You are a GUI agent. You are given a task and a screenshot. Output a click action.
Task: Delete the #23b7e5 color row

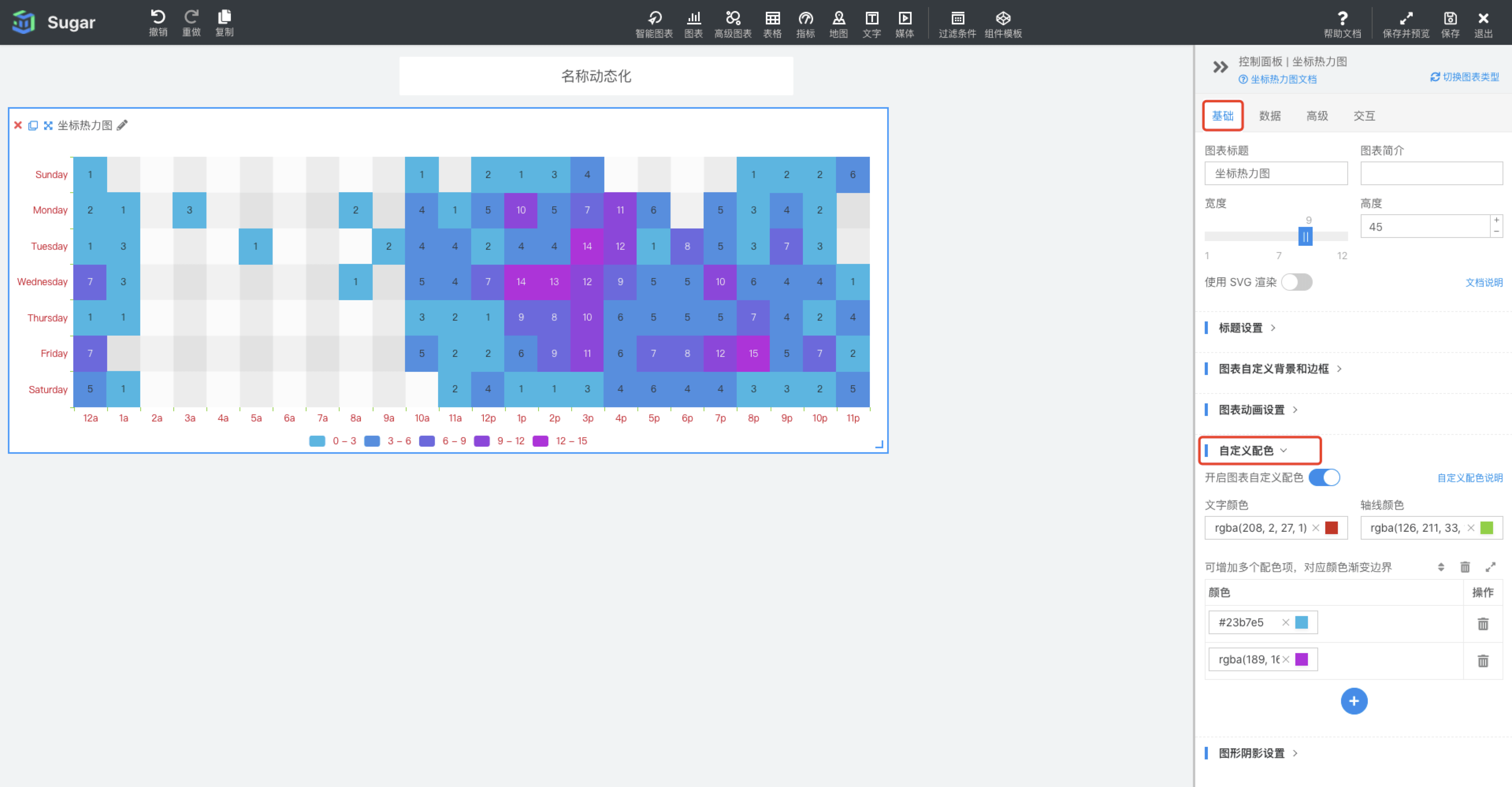(1483, 624)
